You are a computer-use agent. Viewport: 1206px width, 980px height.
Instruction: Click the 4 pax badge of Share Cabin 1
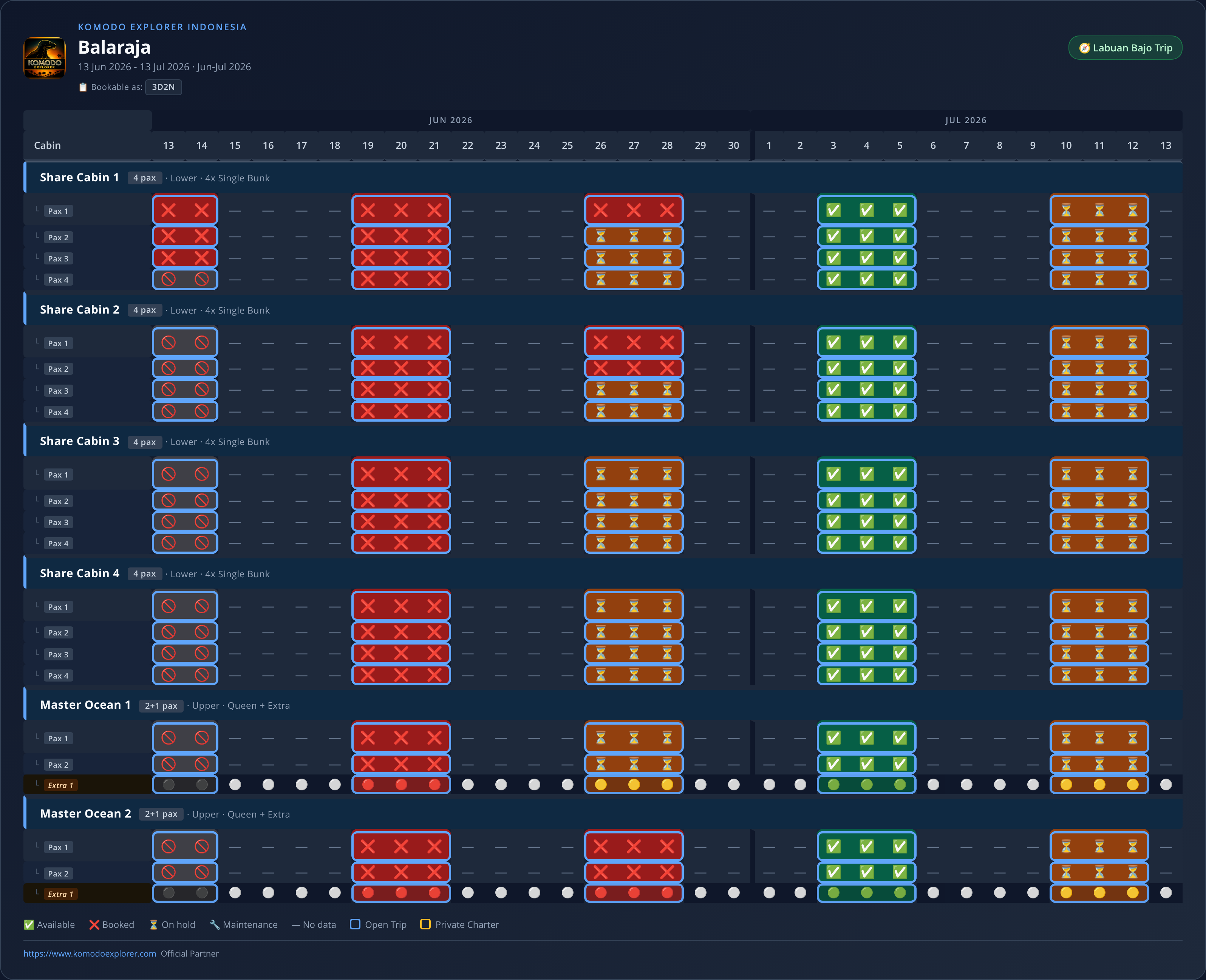[x=145, y=178]
